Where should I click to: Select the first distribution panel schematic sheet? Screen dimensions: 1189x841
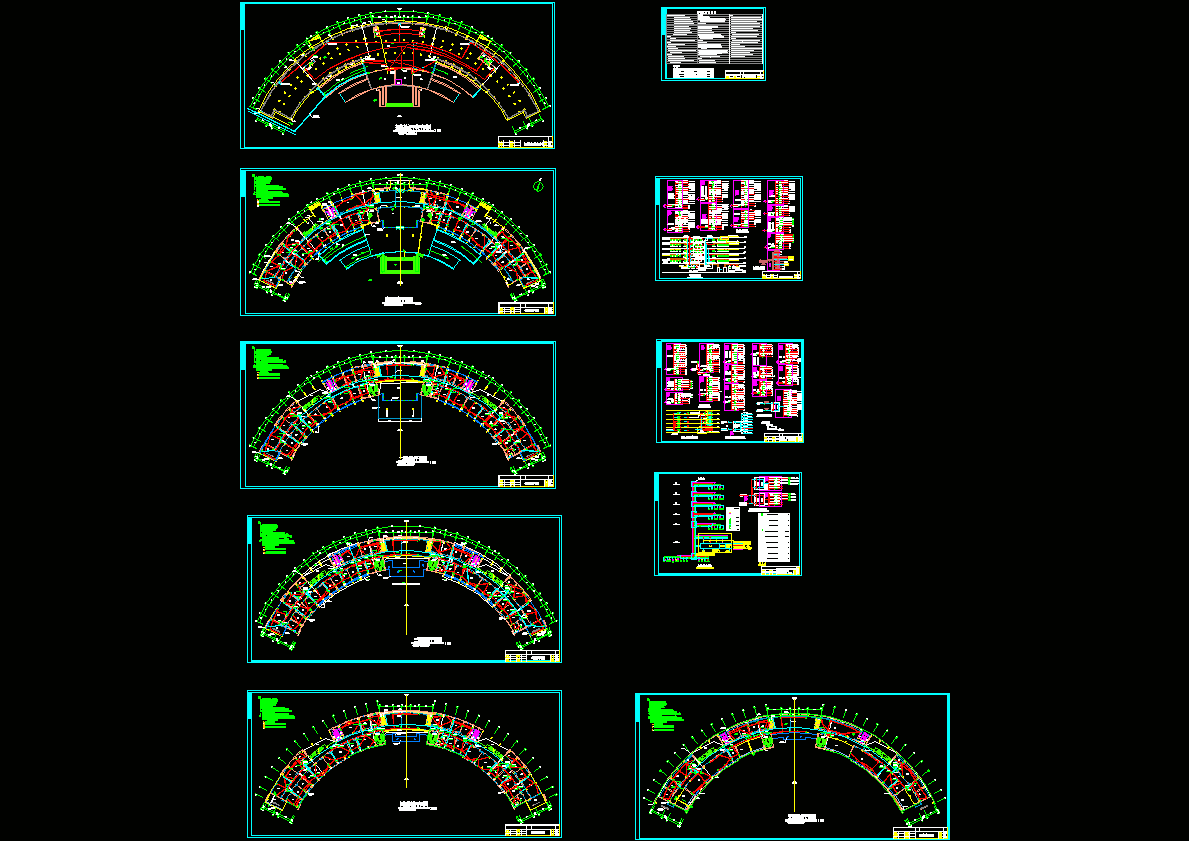[729, 228]
